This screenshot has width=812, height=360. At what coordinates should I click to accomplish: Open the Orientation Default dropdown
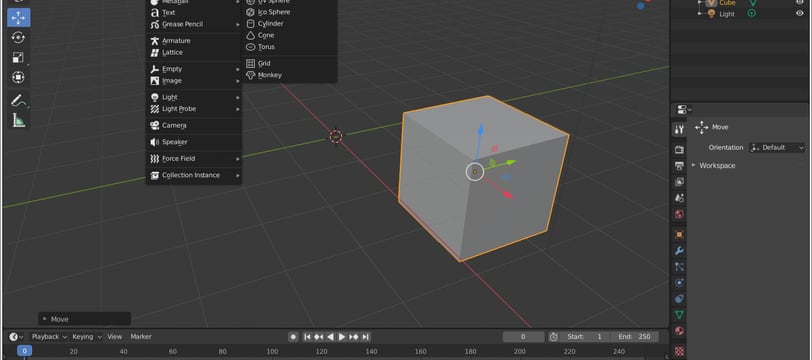click(777, 148)
